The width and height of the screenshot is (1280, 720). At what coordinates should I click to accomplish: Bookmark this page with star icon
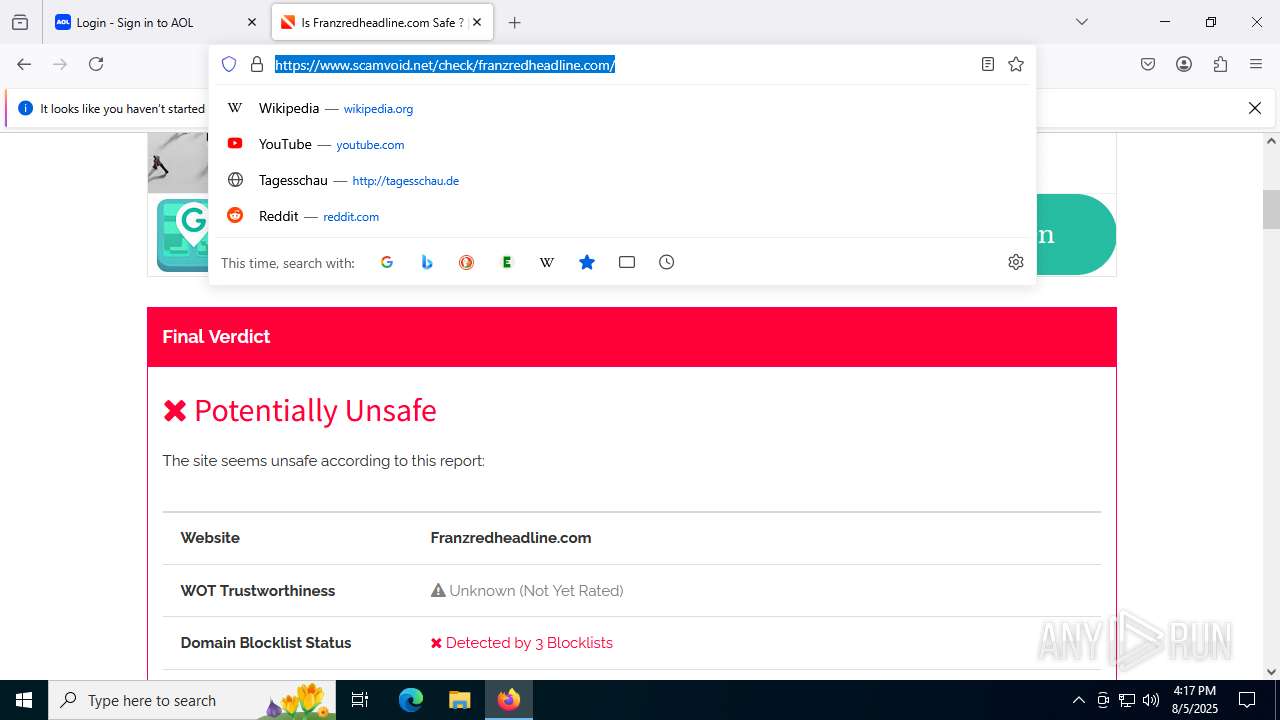tap(1016, 64)
